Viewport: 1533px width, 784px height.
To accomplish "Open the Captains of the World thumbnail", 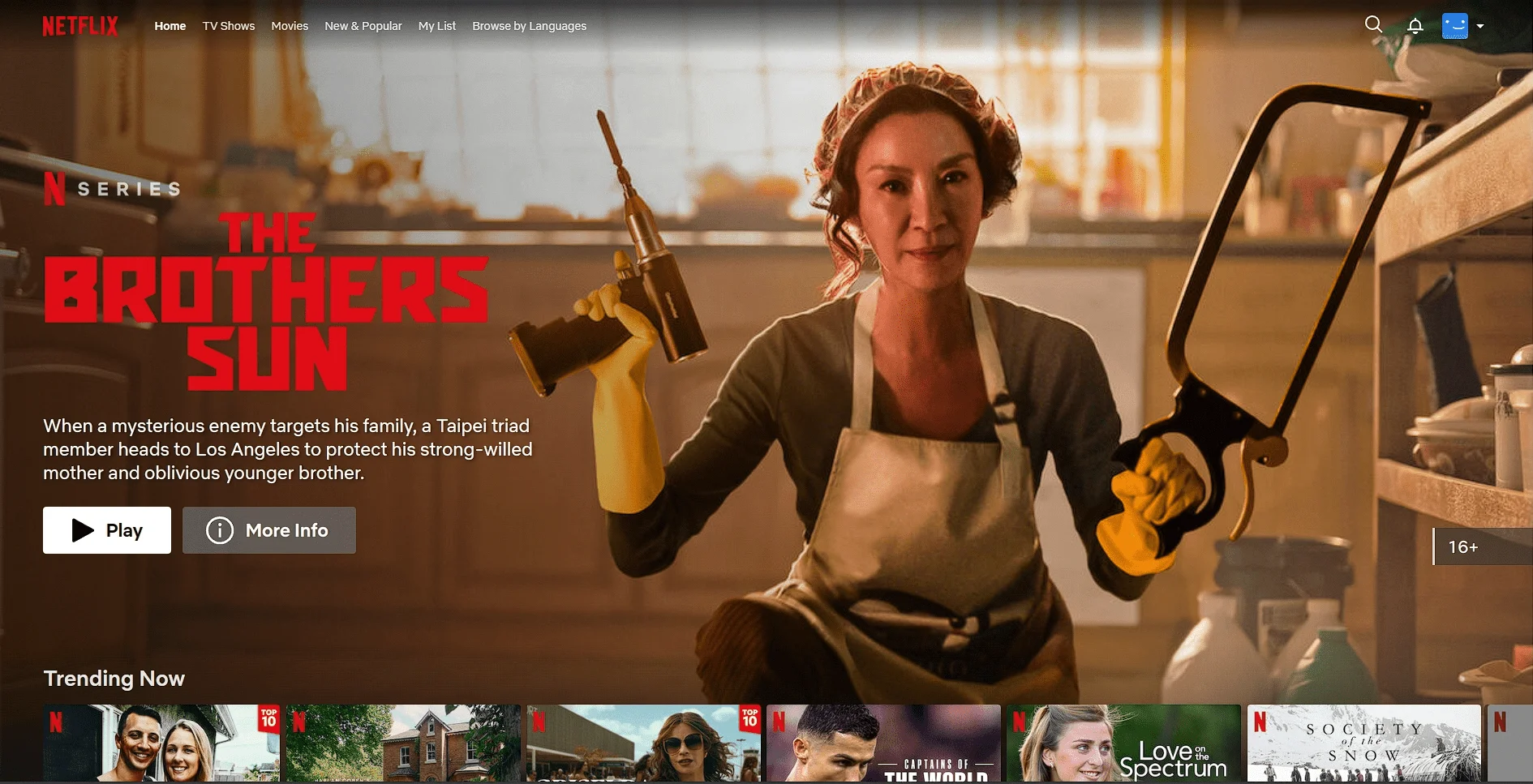I will pyautogui.click(x=883, y=743).
